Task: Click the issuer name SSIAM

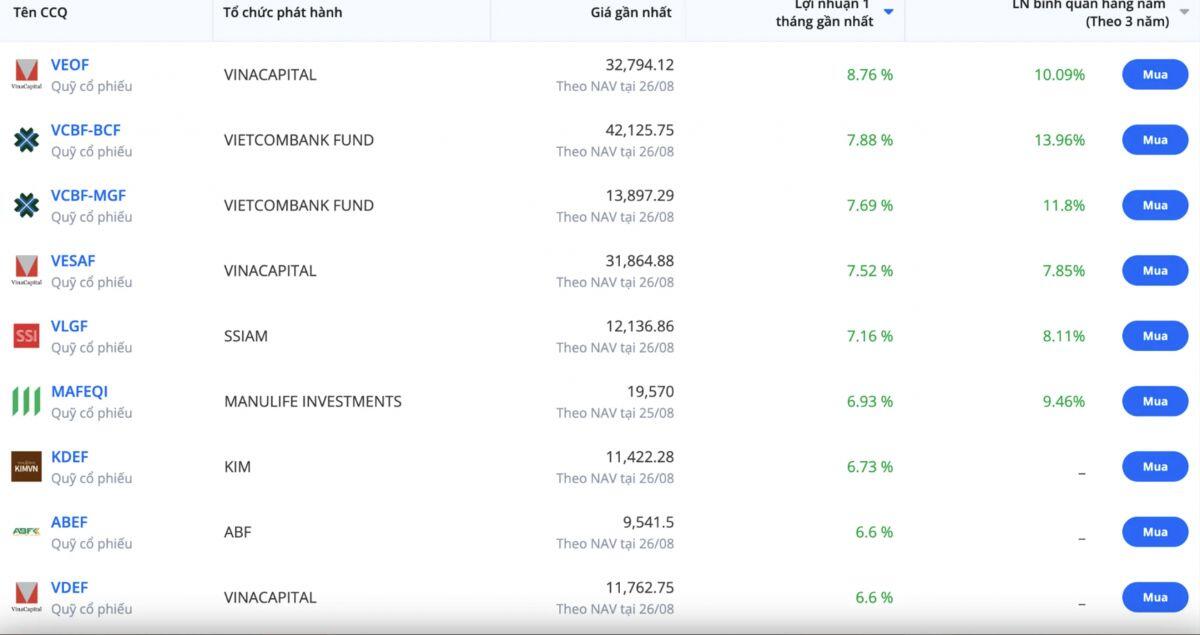Action: pos(246,336)
